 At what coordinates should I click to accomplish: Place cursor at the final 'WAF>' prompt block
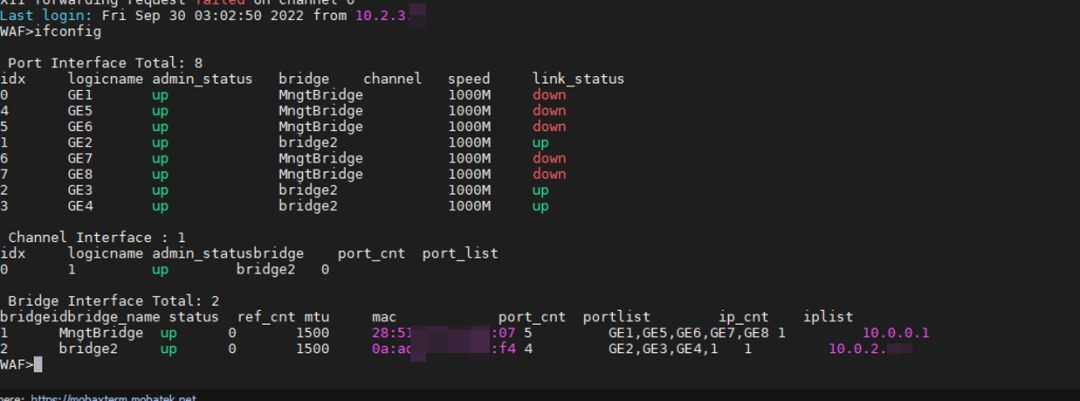38,364
